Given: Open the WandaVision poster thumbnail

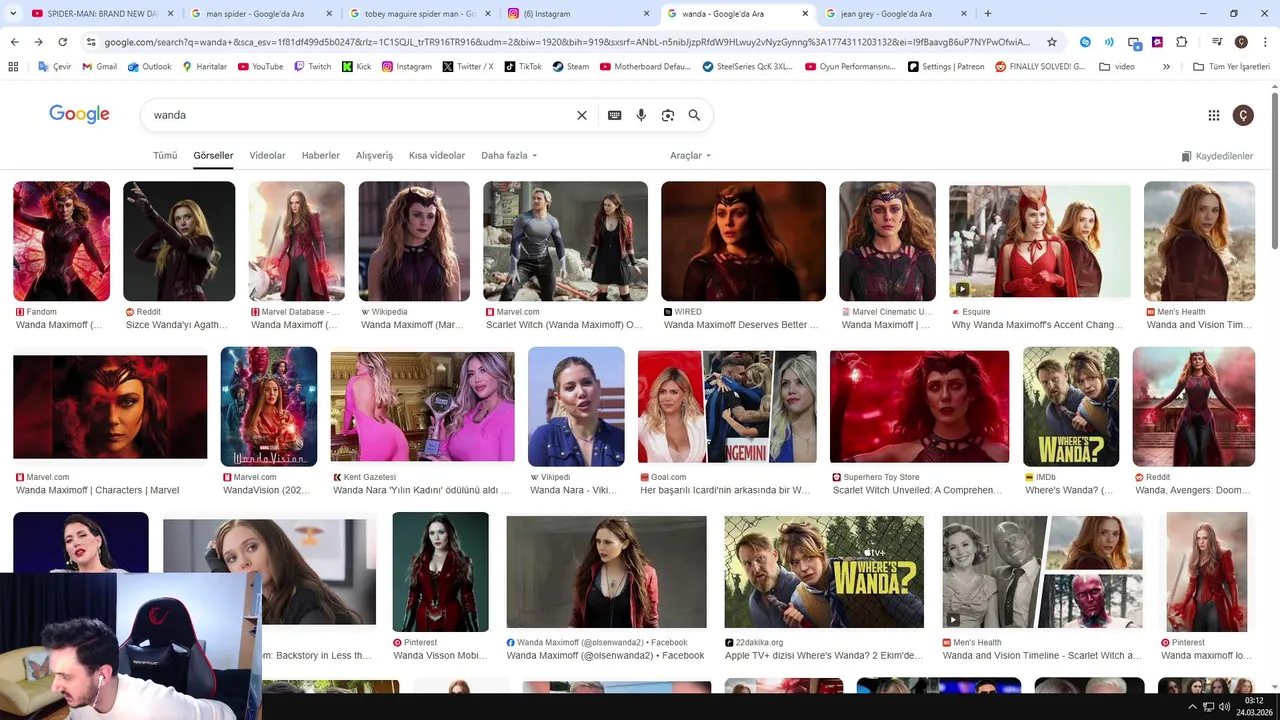Looking at the screenshot, I should [269, 406].
